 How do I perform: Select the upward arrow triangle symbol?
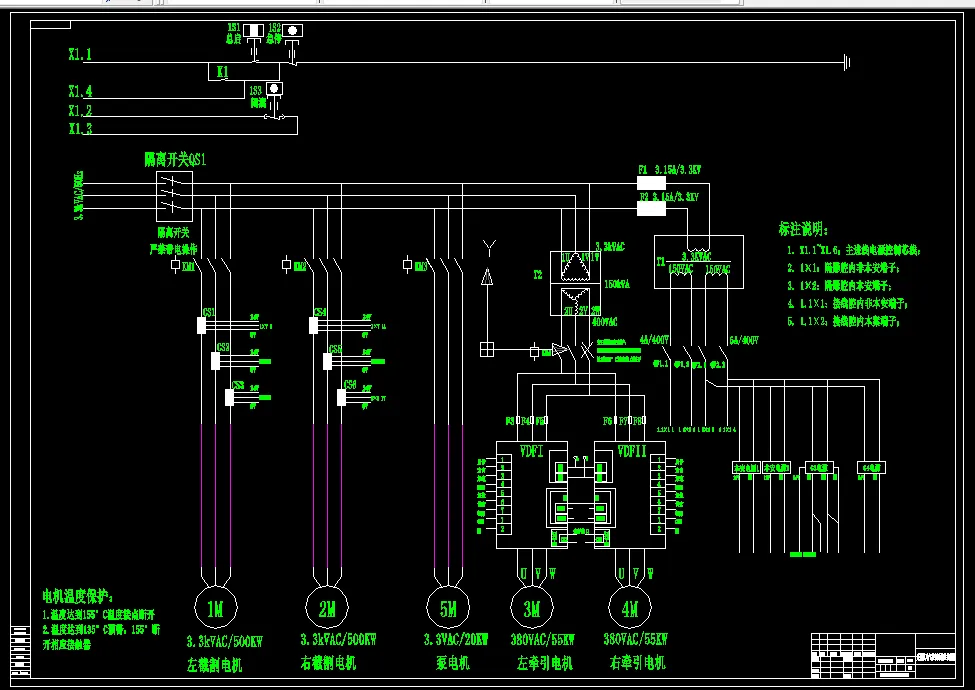487,277
